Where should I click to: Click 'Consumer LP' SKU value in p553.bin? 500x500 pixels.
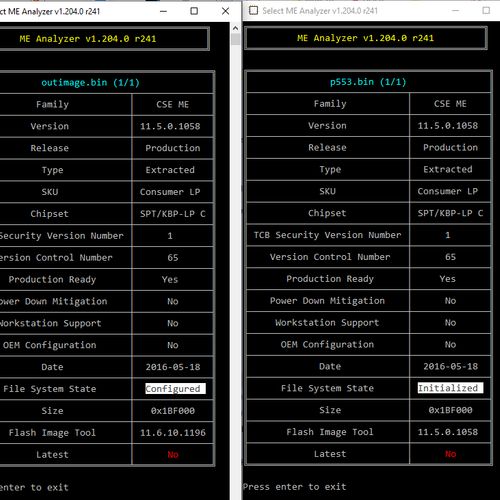pos(448,191)
